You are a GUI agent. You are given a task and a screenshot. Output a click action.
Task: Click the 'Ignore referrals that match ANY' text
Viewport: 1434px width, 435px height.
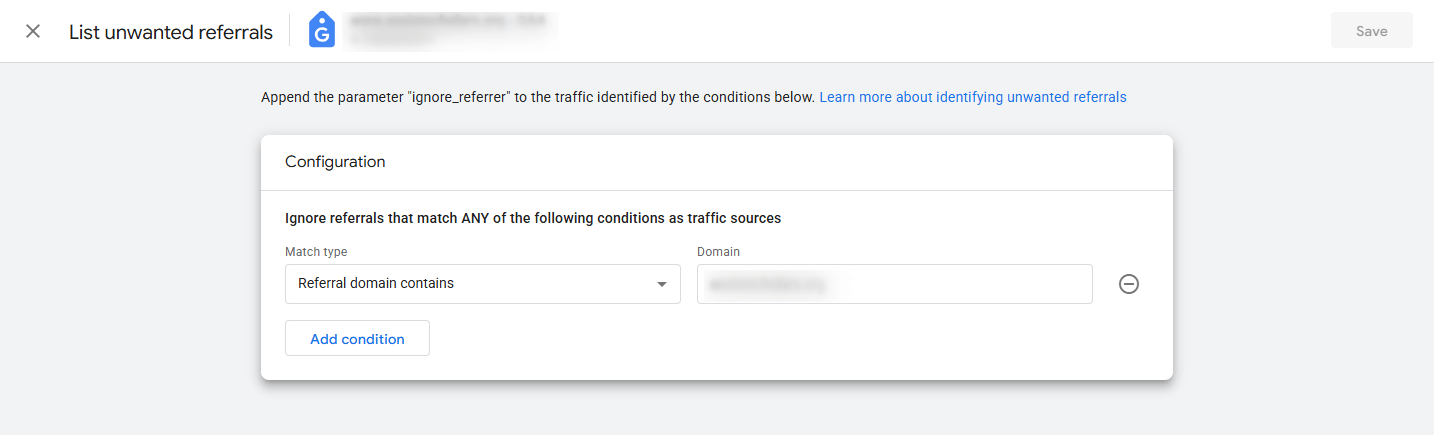point(533,217)
